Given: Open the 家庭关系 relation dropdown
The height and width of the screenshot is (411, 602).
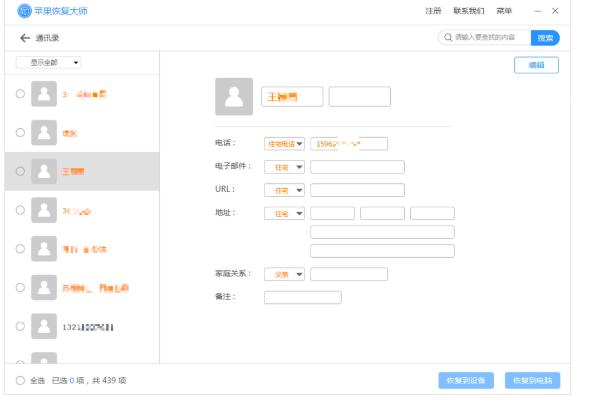Looking at the screenshot, I should pyautogui.click(x=284, y=274).
